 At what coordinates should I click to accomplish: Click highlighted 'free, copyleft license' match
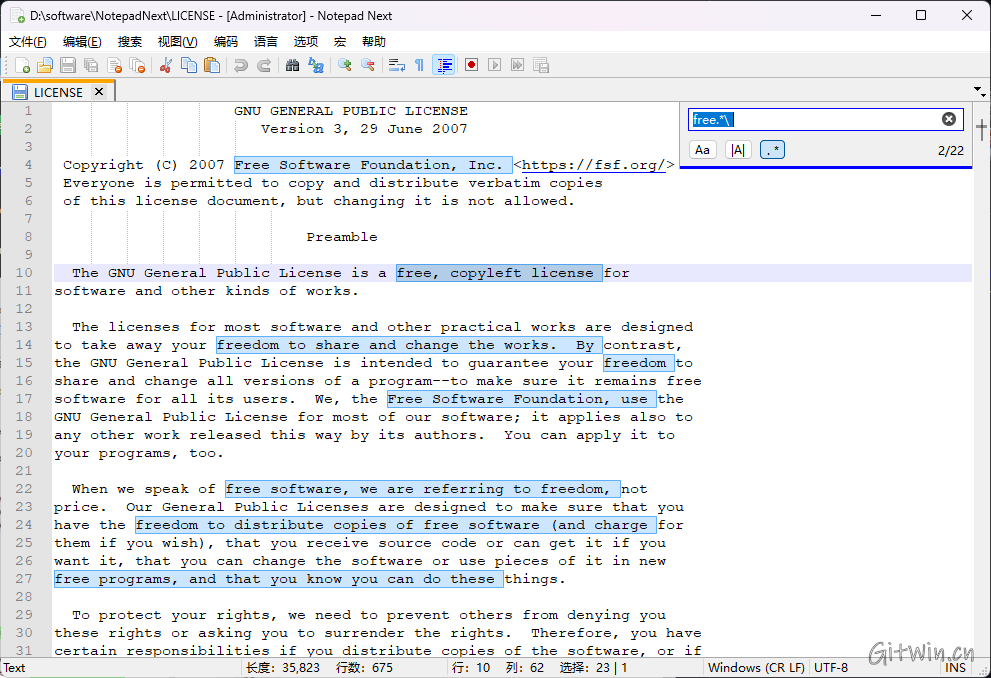tap(499, 273)
